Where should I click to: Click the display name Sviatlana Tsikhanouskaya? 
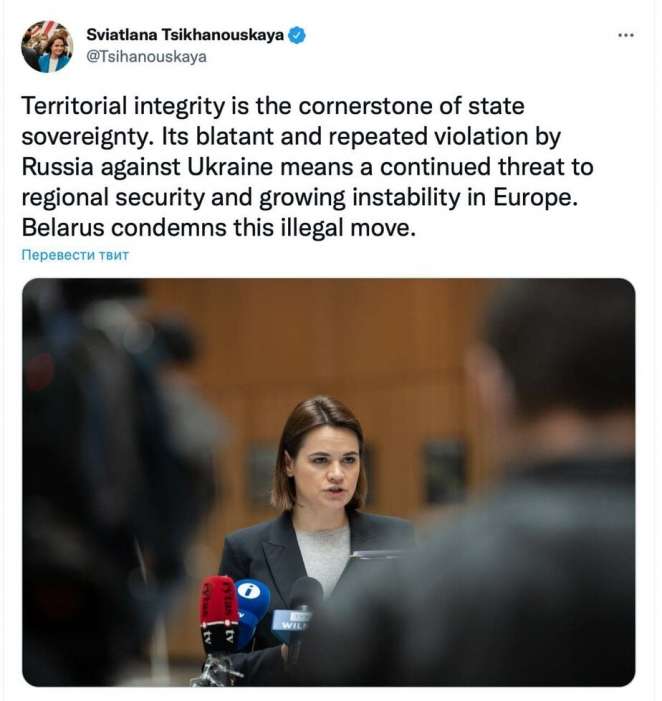point(185,35)
